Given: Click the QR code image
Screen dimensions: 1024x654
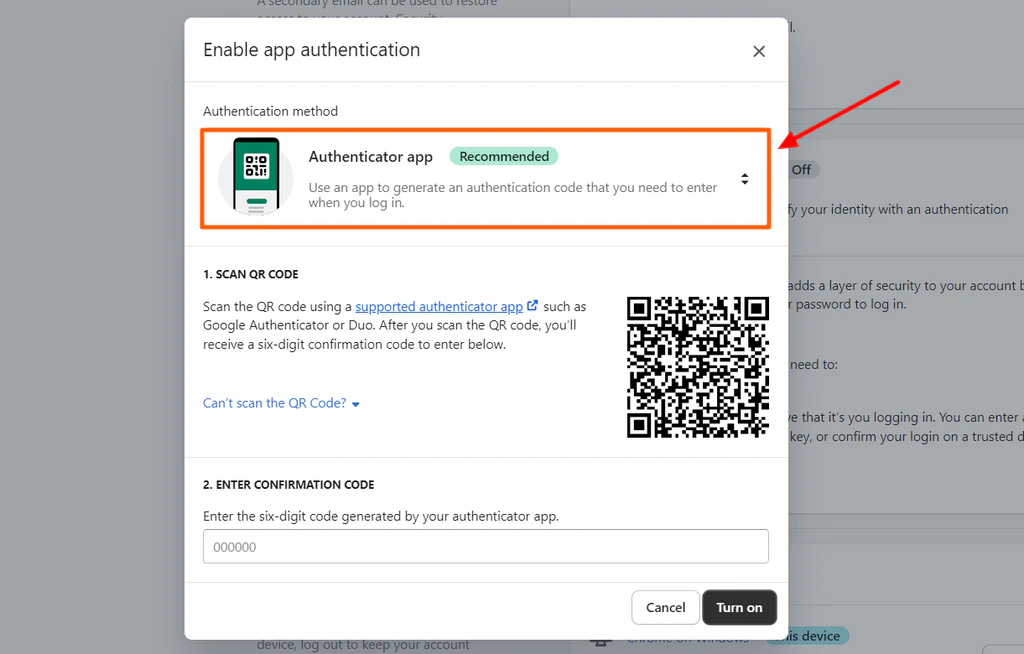Looking at the screenshot, I should (697, 367).
